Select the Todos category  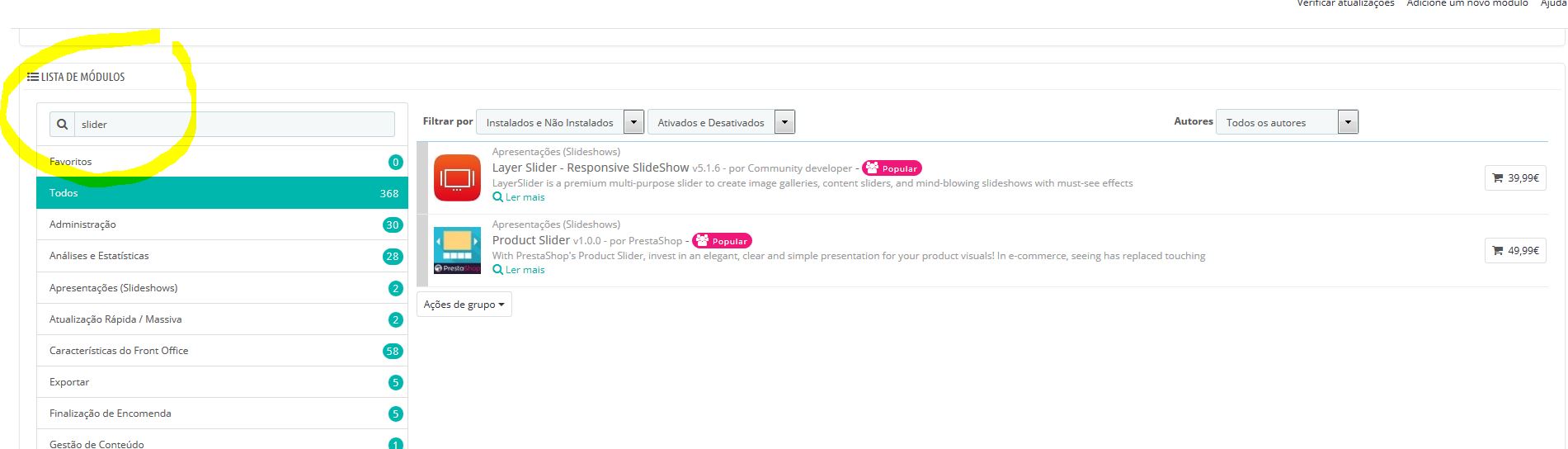(x=222, y=193)
